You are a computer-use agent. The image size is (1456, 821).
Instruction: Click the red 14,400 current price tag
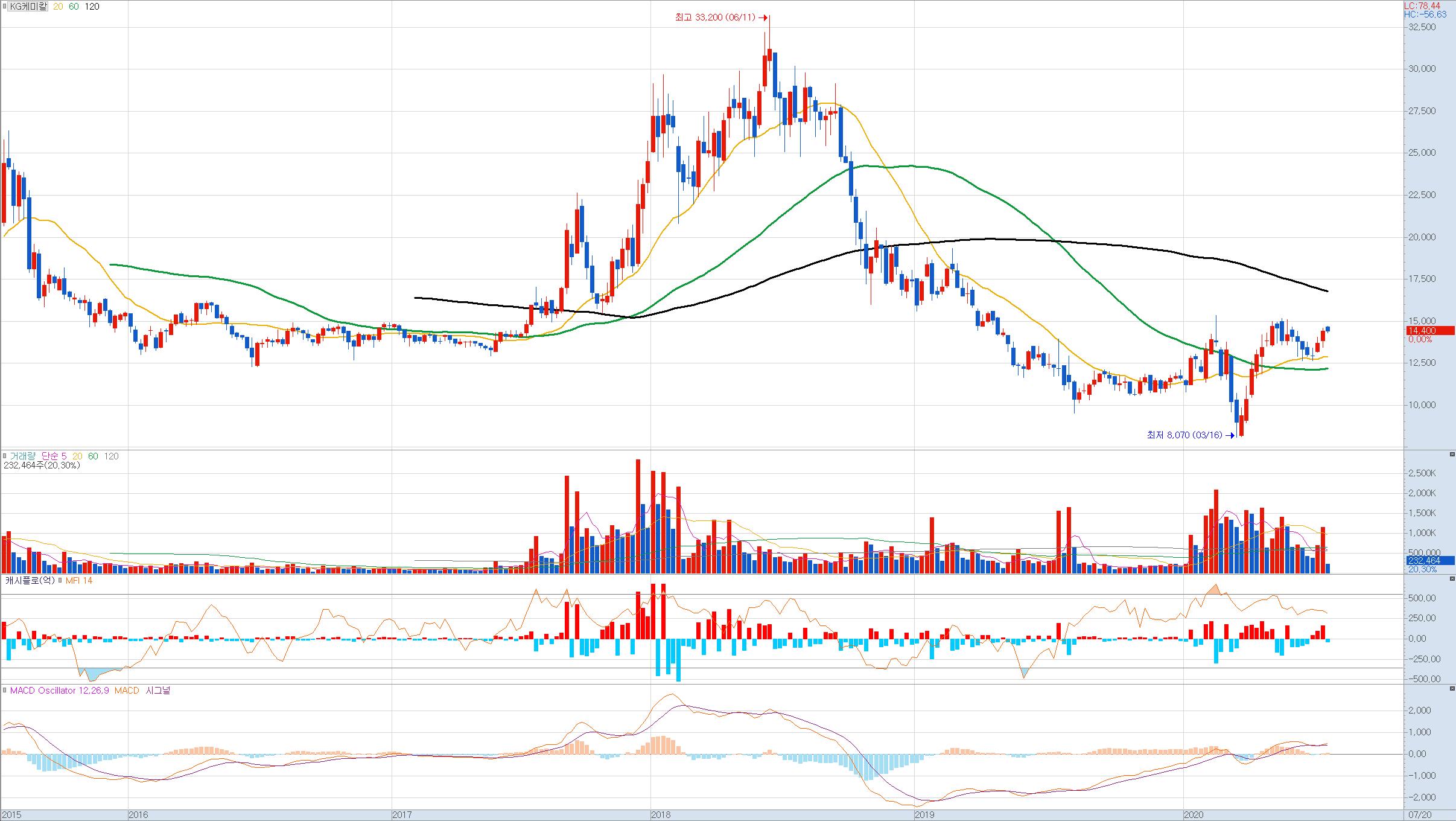pos(1429,331)
